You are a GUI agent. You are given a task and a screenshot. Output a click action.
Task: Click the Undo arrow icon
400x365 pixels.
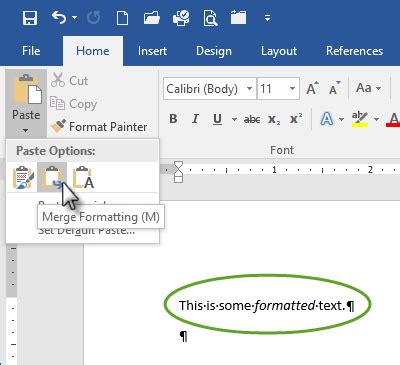[59, 17]
